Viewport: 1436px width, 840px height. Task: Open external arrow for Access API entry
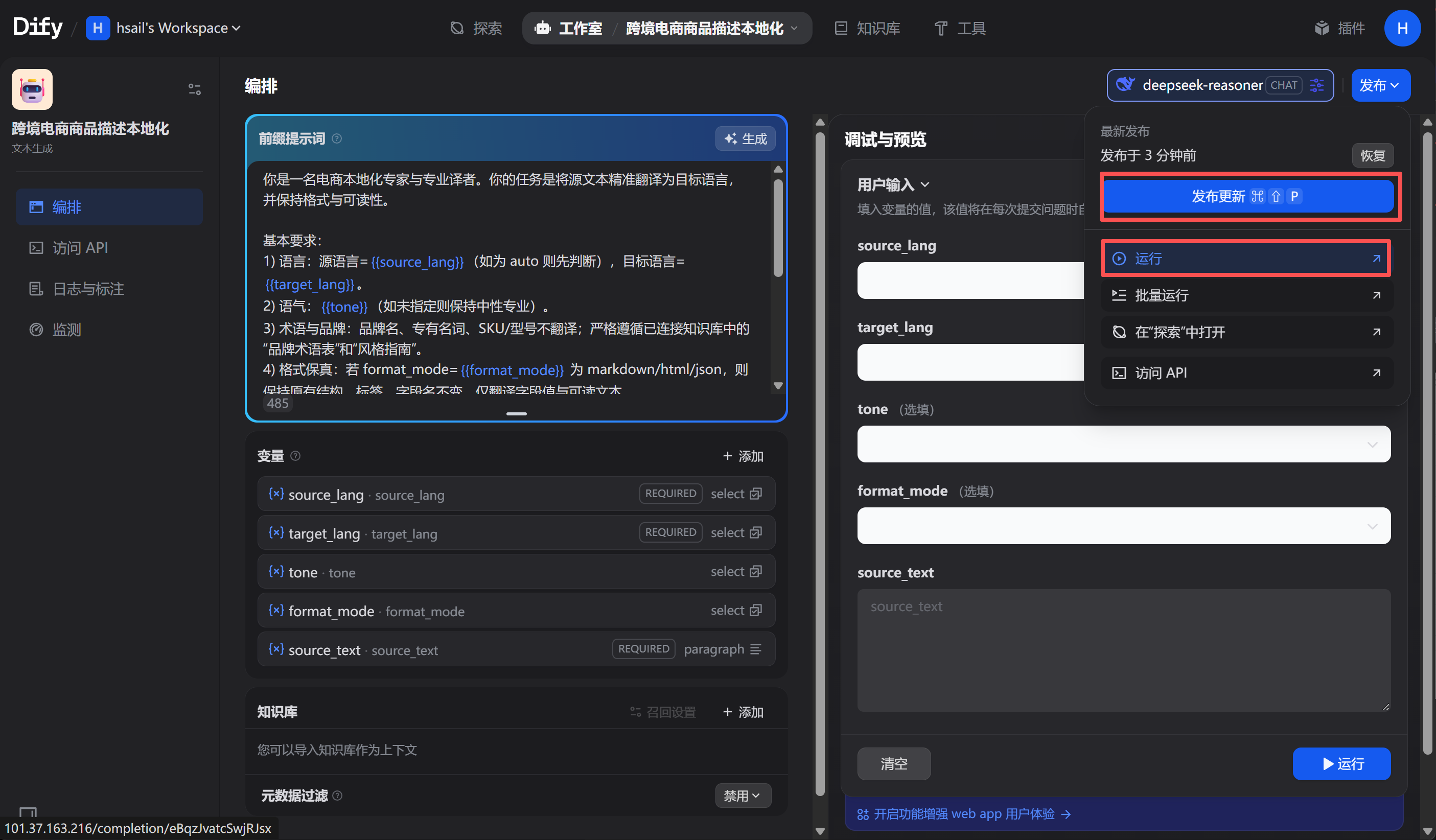pos(1377,372)
